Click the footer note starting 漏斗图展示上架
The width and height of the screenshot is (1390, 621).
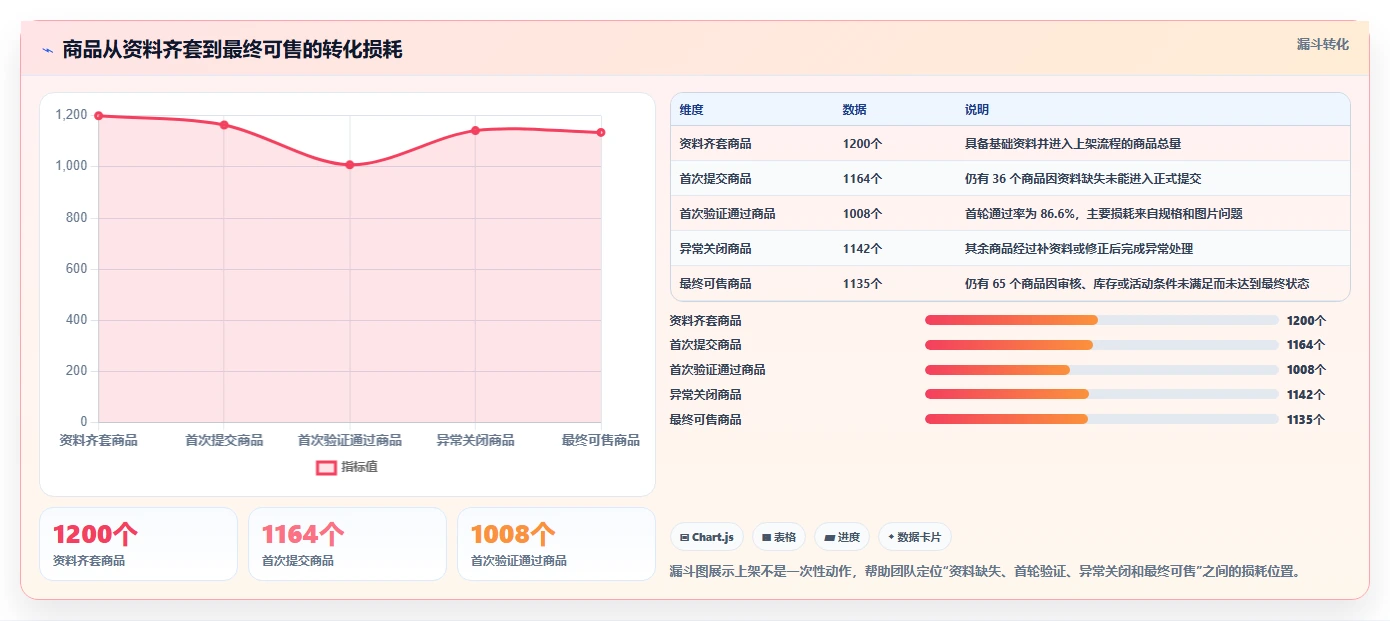tap(984, 572)
